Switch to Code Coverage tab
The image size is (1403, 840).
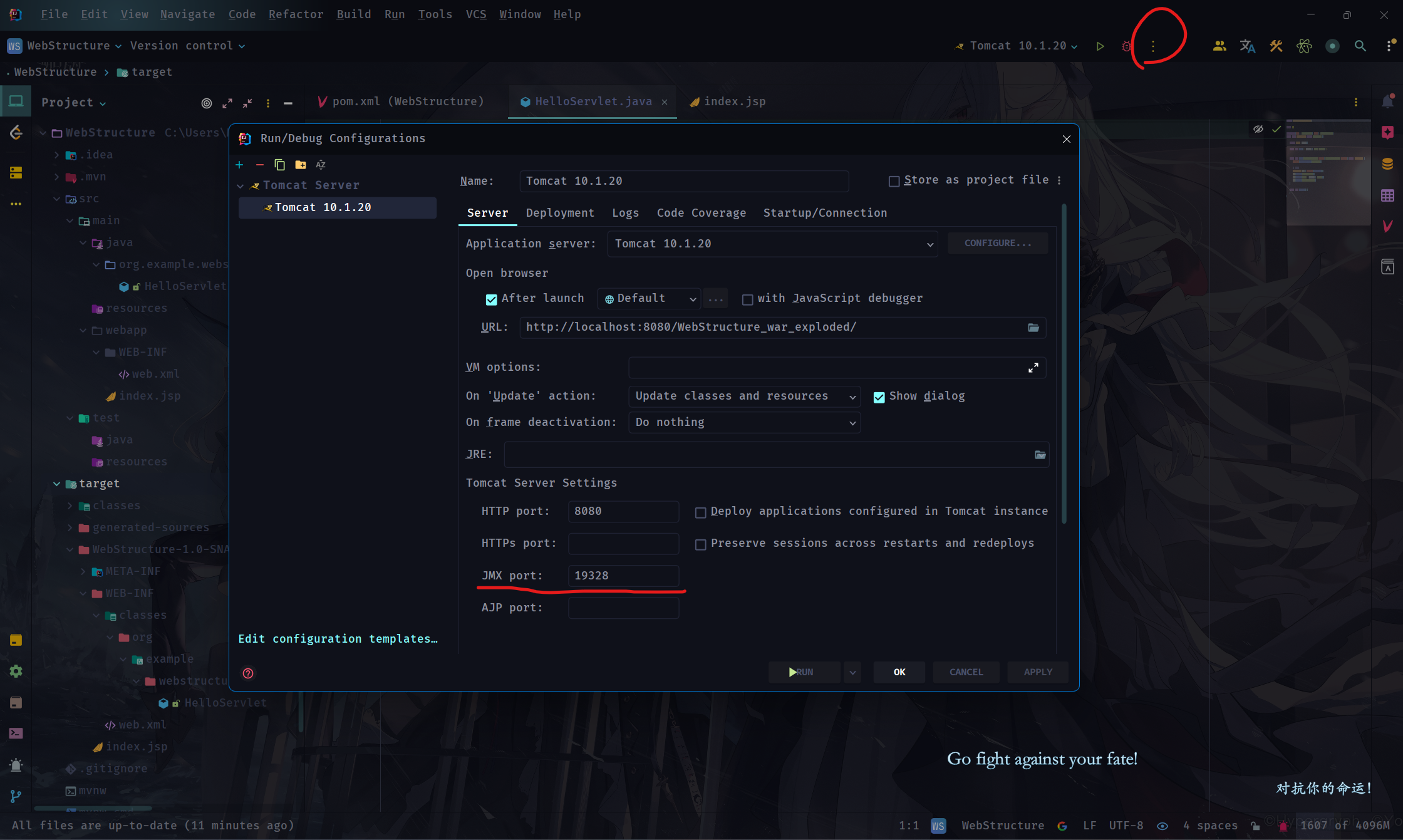coord(701,213)
